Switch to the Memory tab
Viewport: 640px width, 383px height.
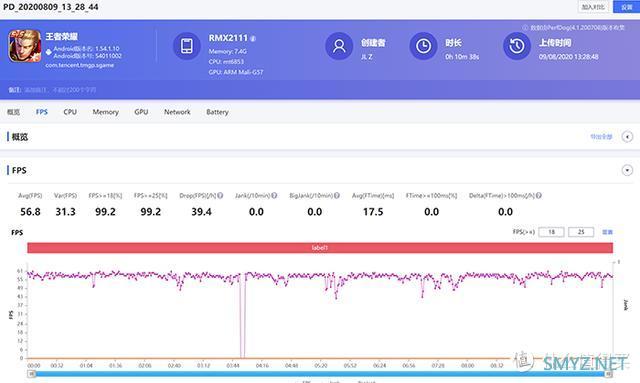105,112
